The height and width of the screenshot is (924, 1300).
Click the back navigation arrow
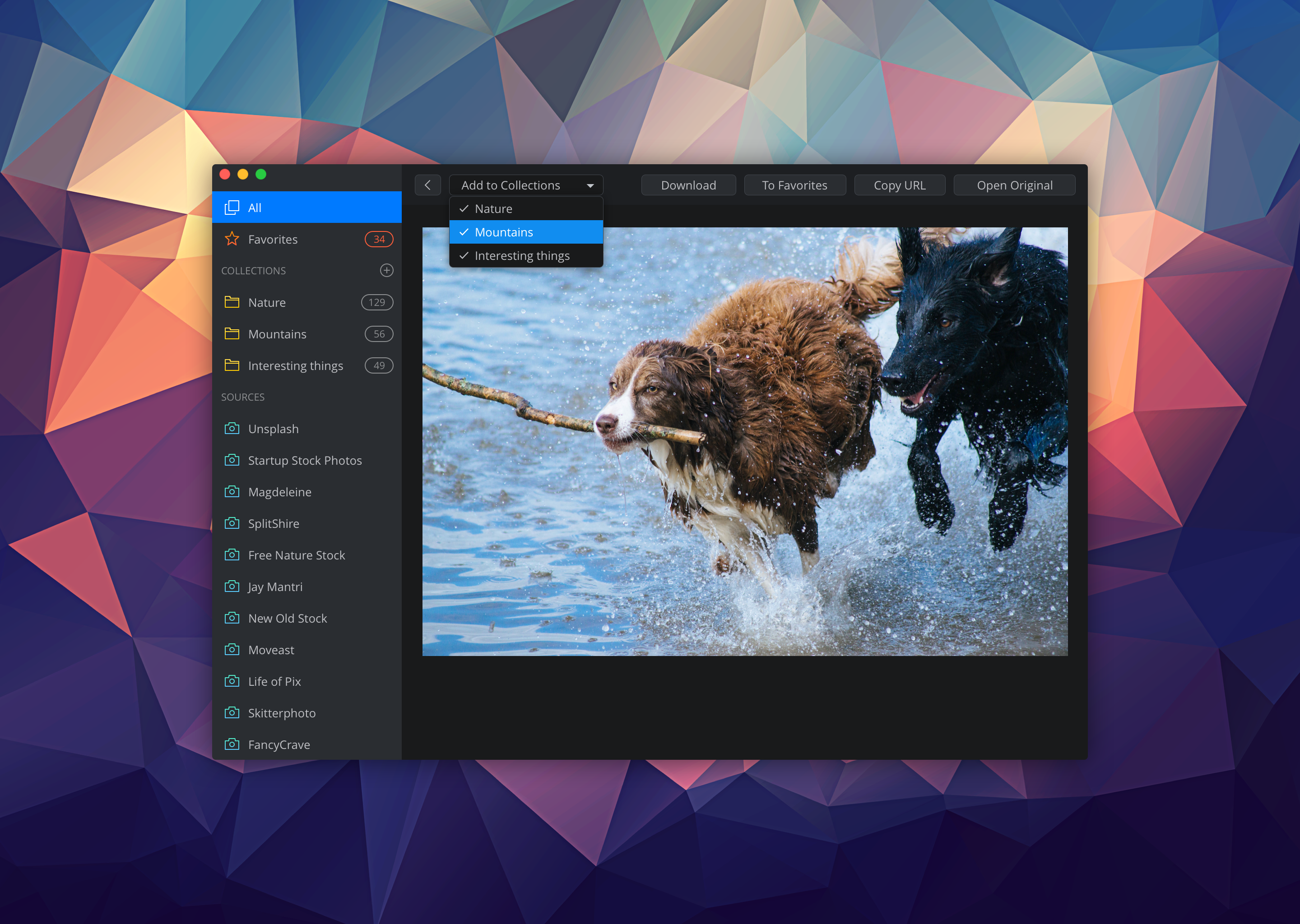click(x=428, y=184)
